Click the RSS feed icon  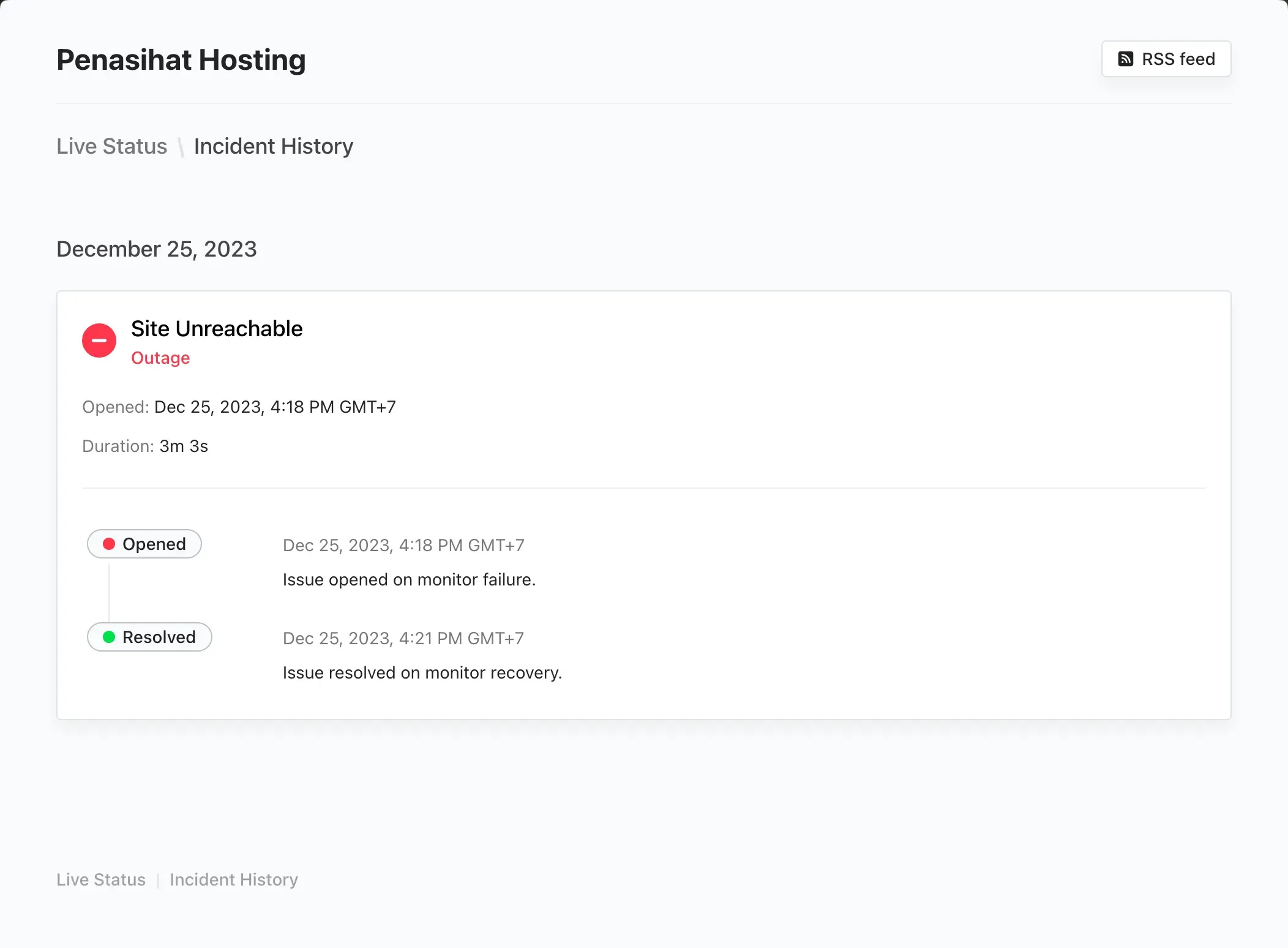[x=1125, y=59]
